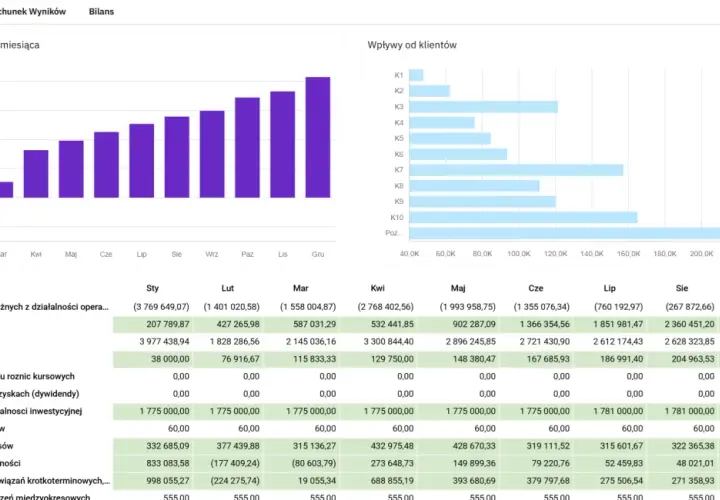Select cell value 998 055,27
The width and height of the screenshot is (720, 500).
pos(168,481)
